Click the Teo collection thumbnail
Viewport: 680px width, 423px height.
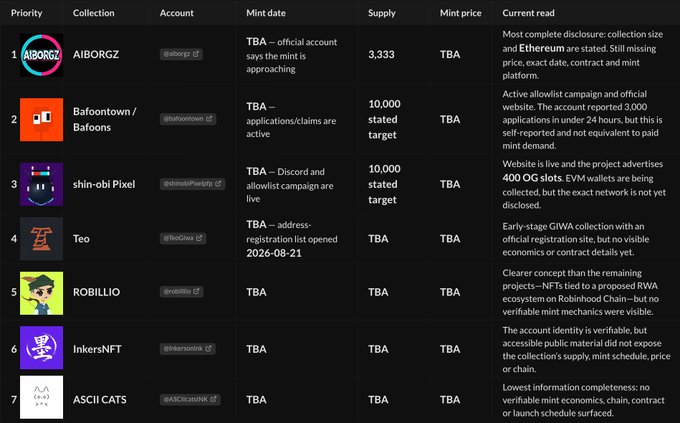pos(41,239)
